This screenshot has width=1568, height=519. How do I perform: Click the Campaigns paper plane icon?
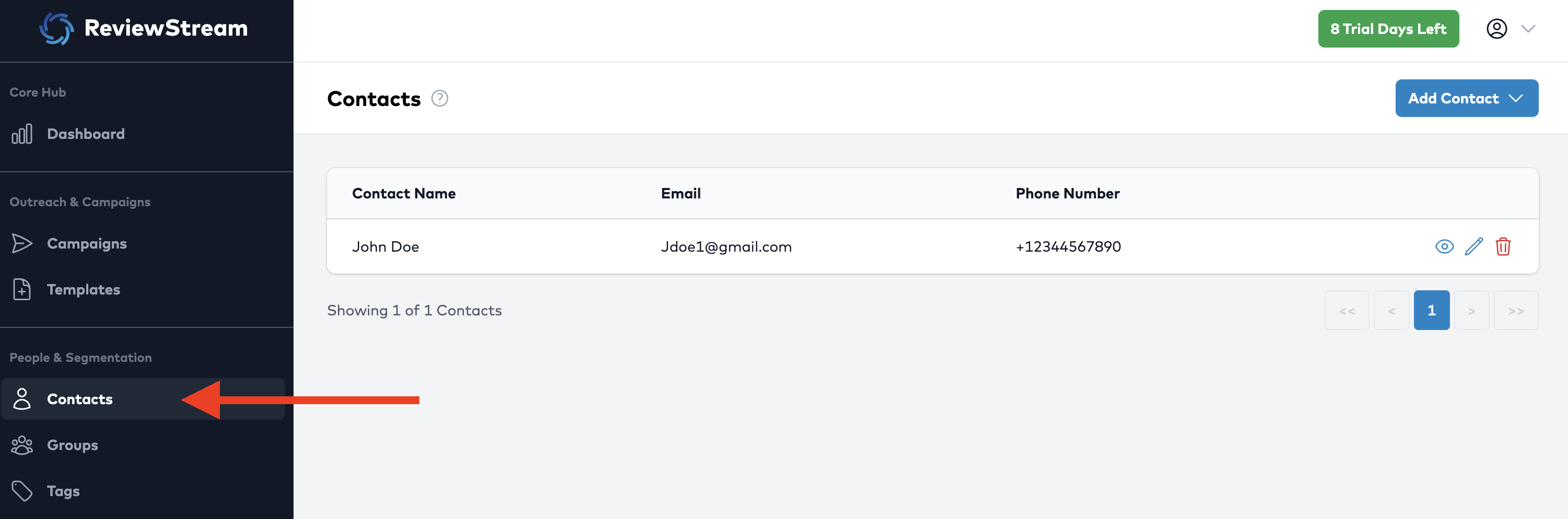tap(22, 243)
